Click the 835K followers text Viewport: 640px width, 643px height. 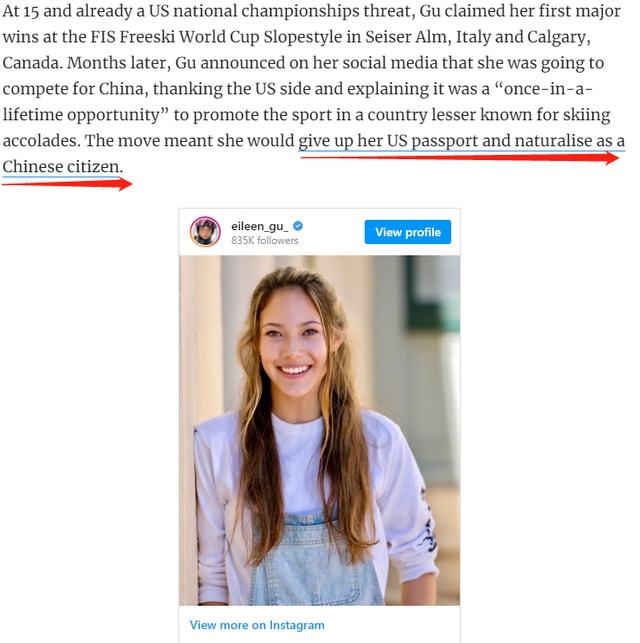[x=264, y=240]
